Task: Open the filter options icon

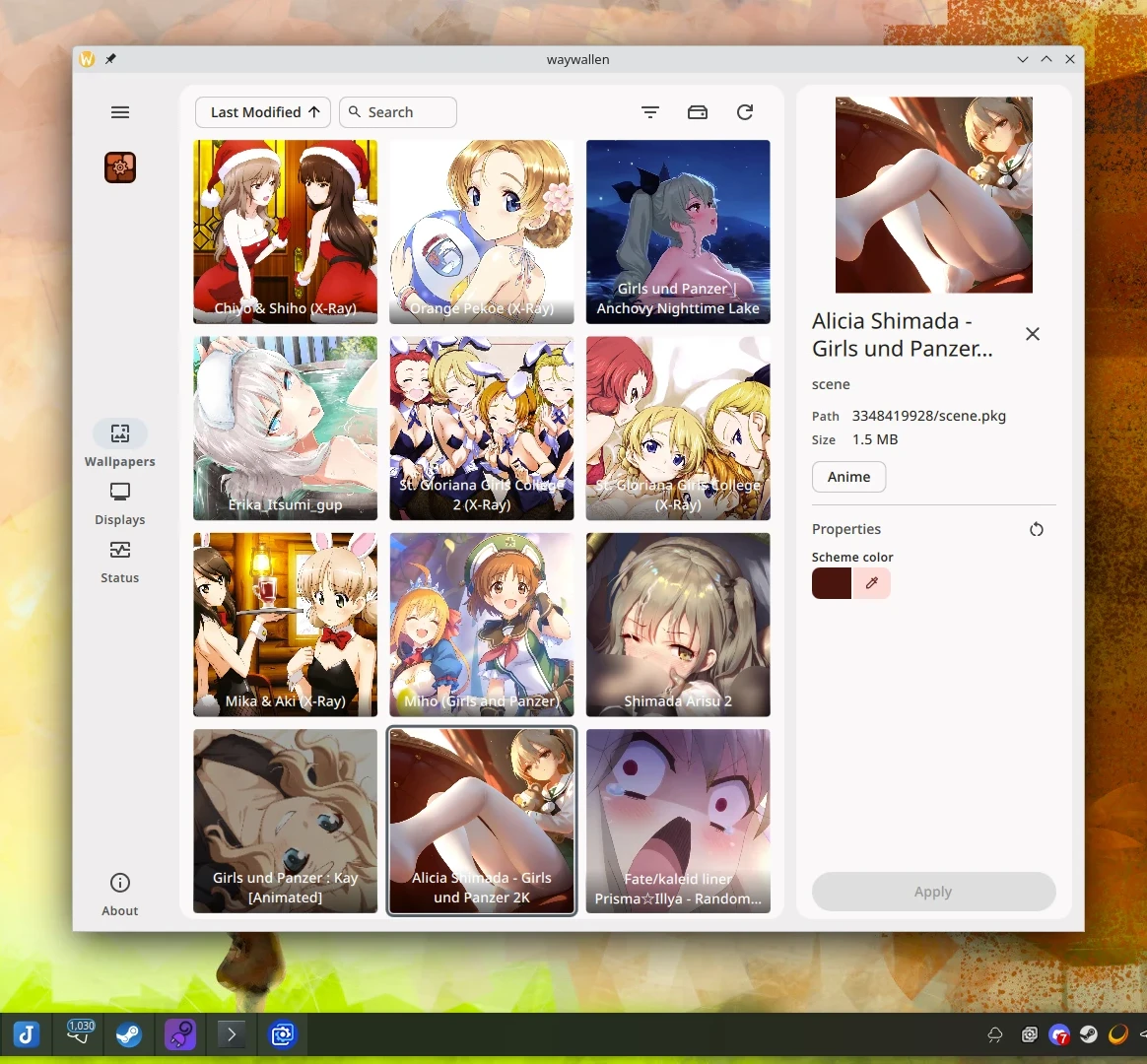Action: (650, 112)
